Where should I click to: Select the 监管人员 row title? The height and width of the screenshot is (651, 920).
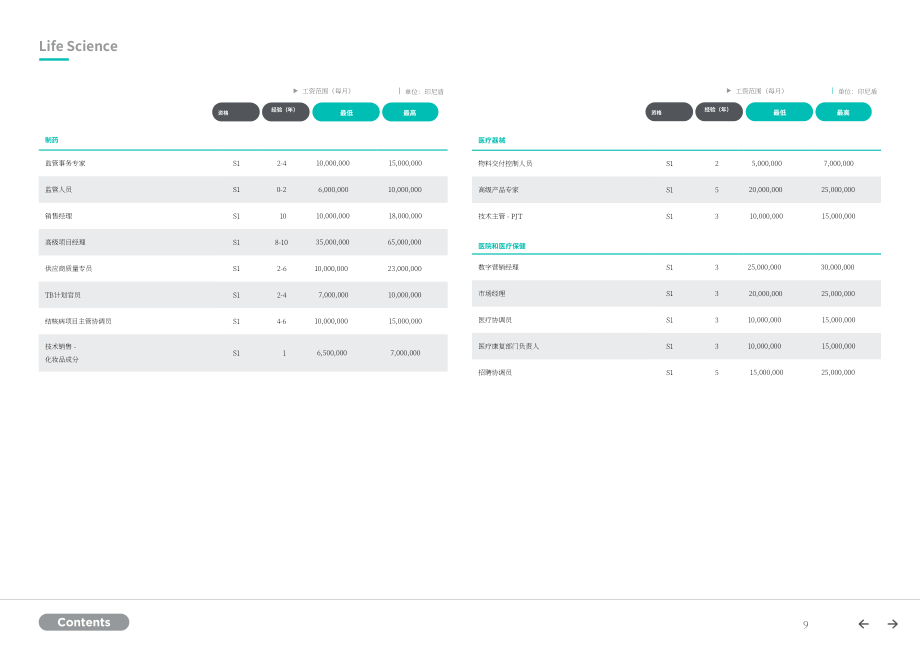[x=59, y=189]
